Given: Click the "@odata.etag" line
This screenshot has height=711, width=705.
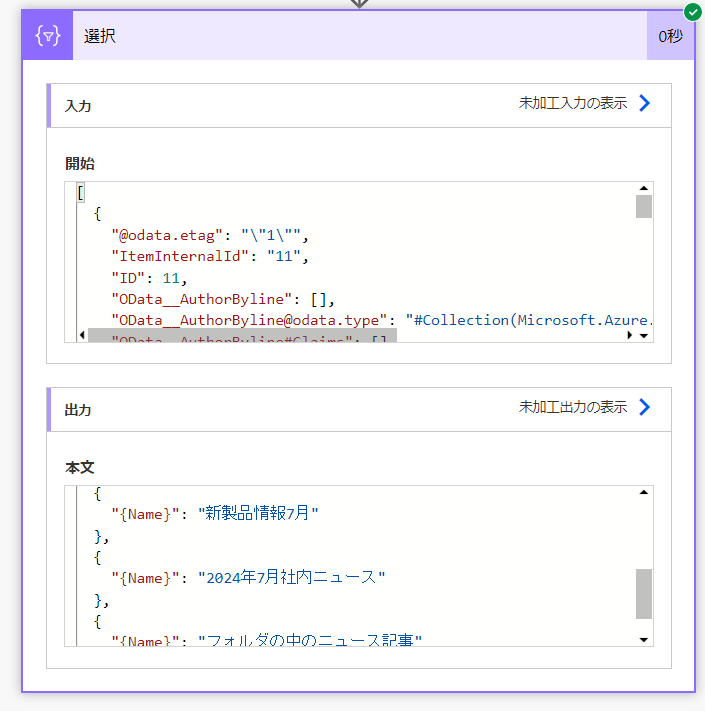Looking at the screenshot, I should point(210,235).
